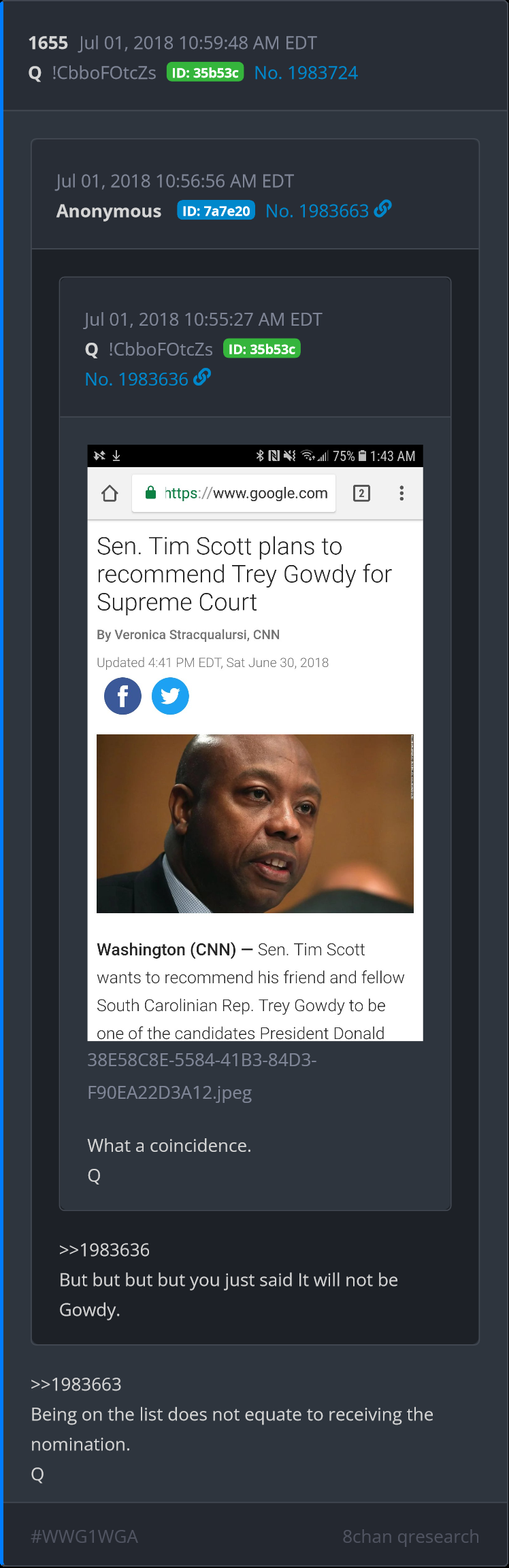Viewport: 509px width, 1568px height.
Task: Open the three-dot browser menu
Action: coord(401,493)
